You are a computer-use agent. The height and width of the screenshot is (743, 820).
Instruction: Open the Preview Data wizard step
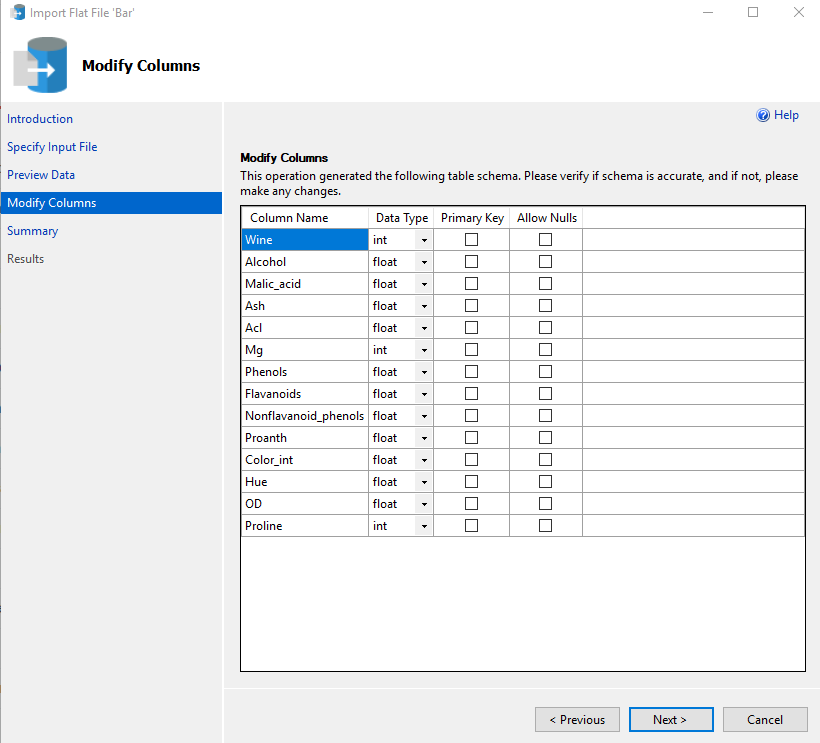pos(41,175)
